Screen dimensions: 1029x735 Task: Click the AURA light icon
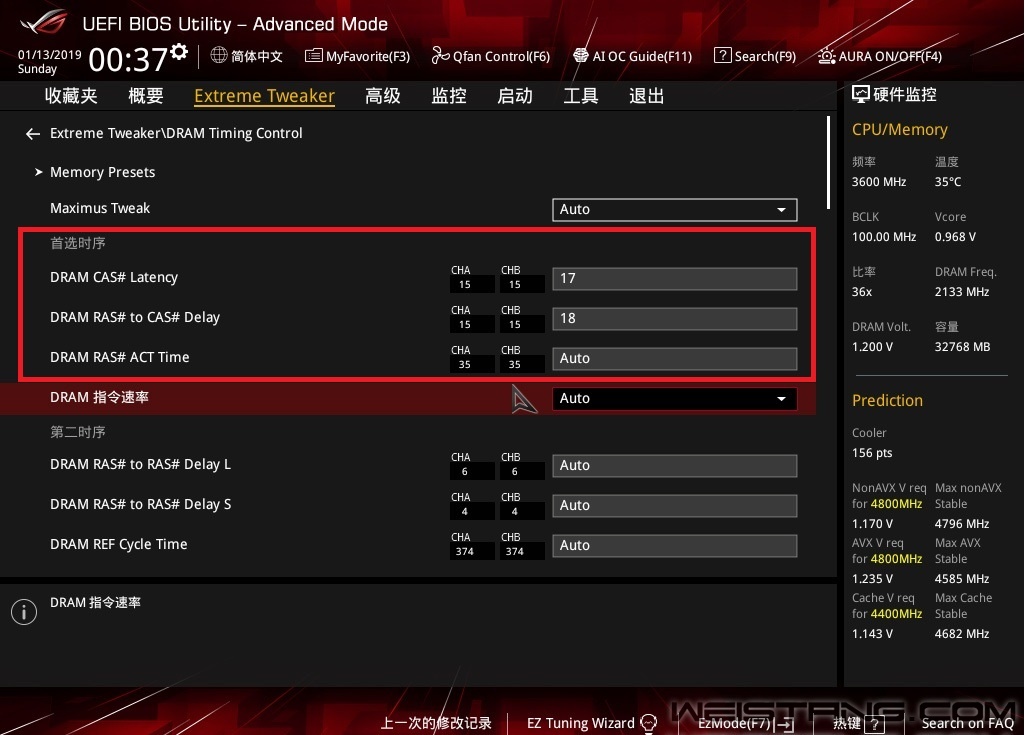(x=827, y=56)
